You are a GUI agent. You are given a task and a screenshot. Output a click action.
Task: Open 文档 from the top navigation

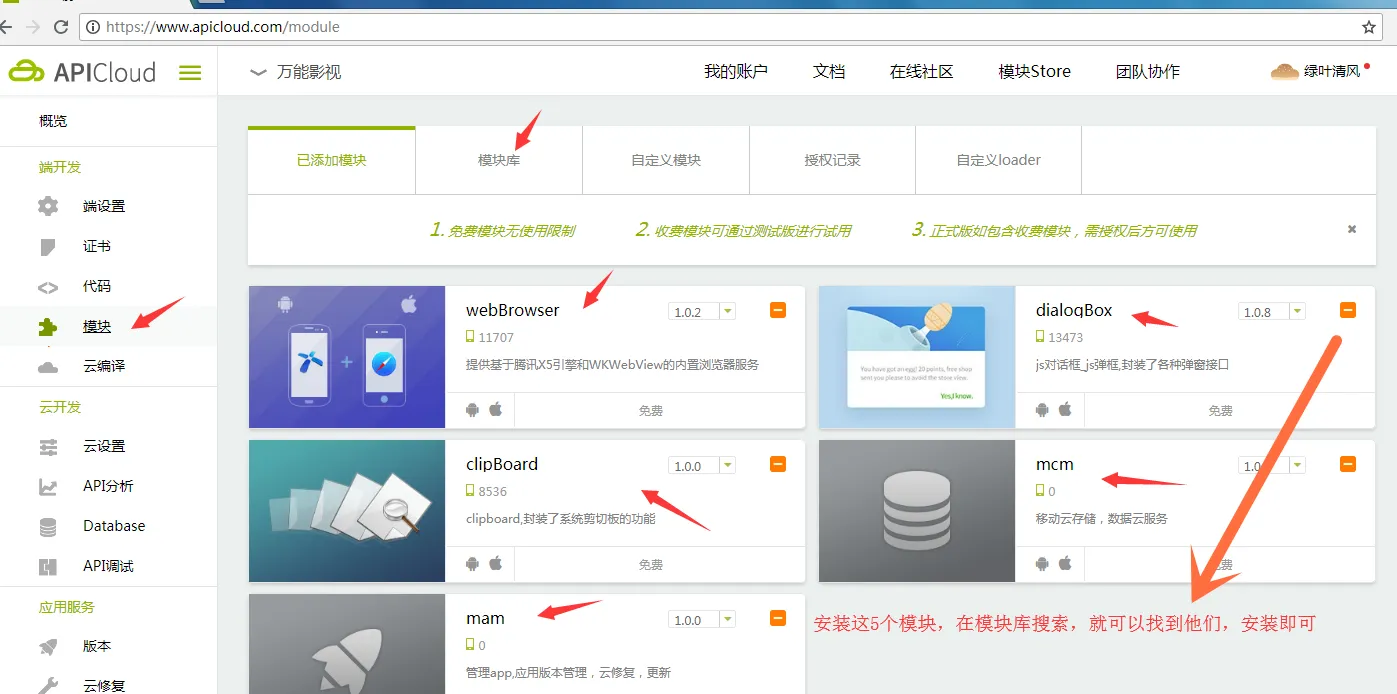pos(829,71)
